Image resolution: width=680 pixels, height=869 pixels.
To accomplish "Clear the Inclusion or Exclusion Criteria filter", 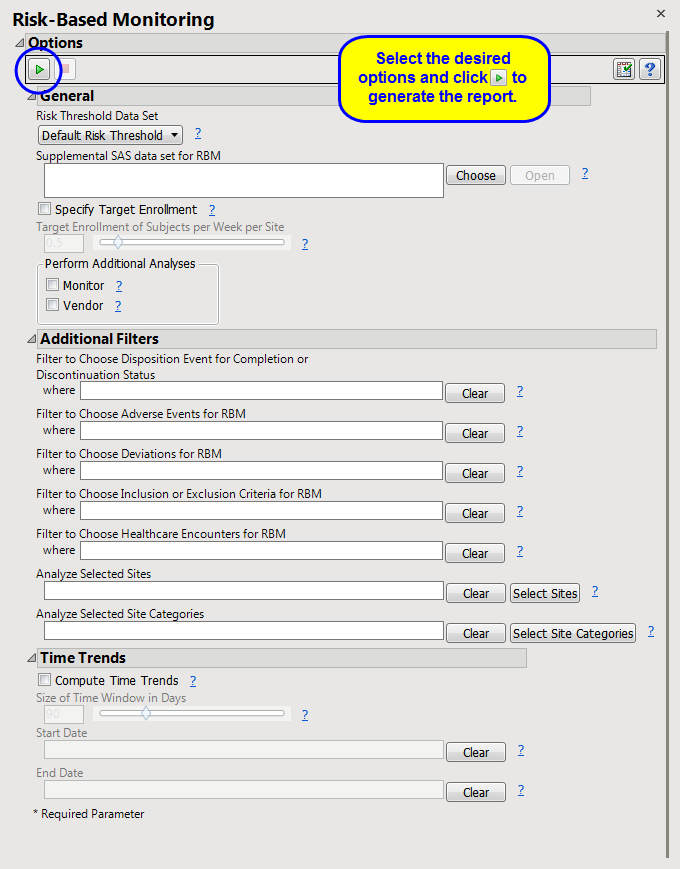I will (475, 513).
